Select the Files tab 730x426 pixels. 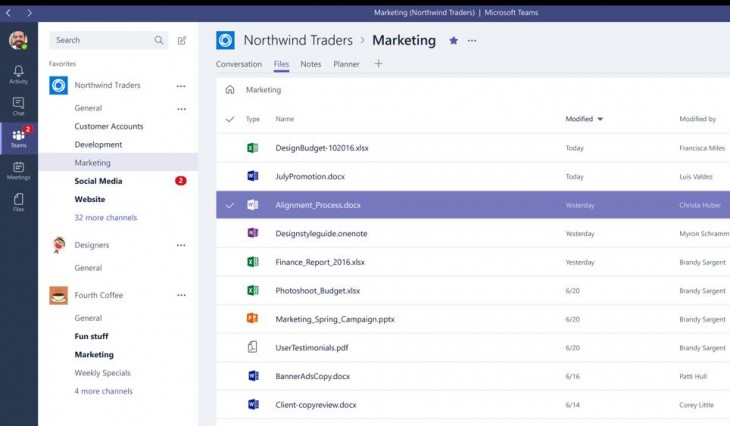point(281,64)
